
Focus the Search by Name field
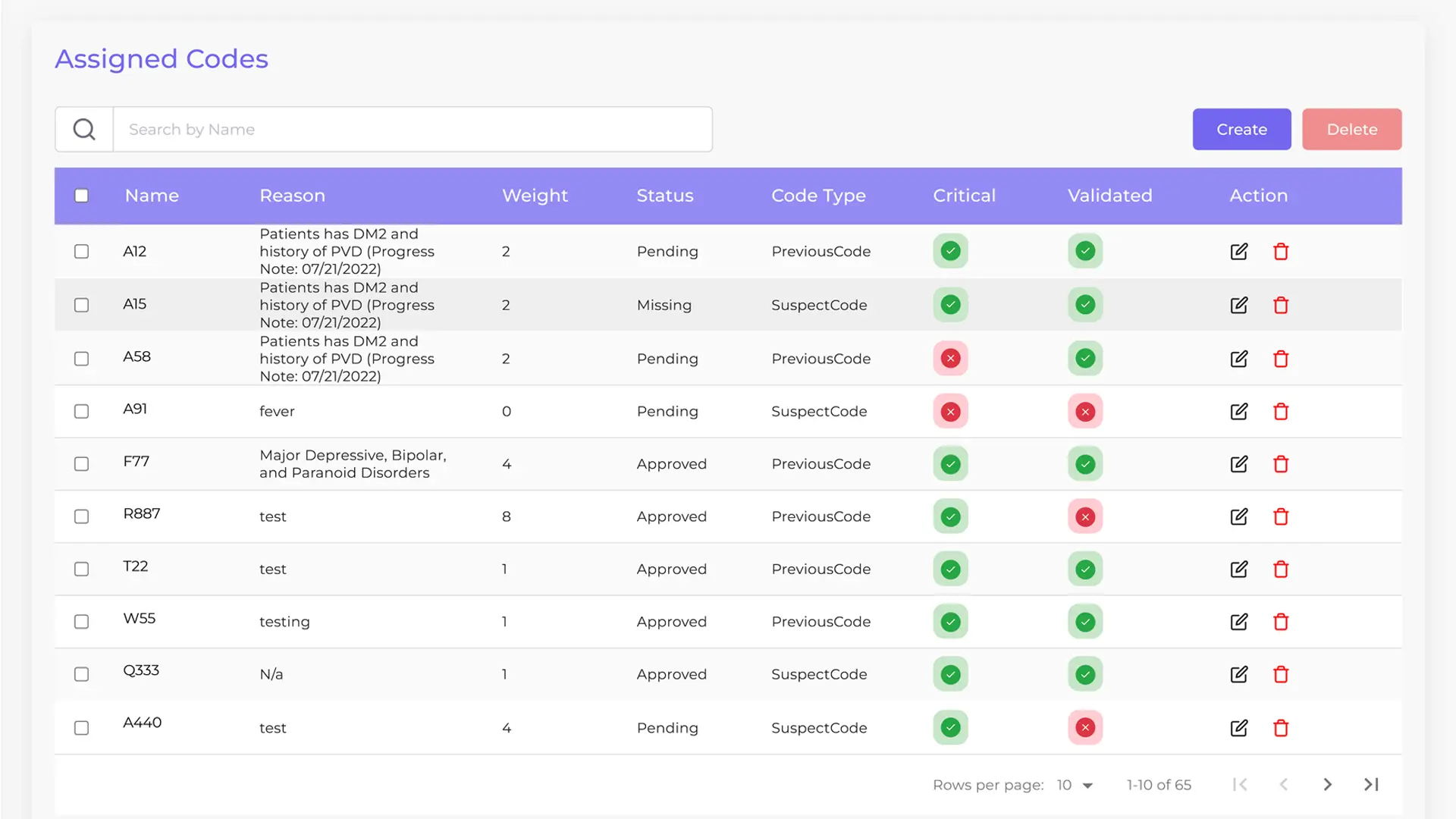[x=412, y=130]
